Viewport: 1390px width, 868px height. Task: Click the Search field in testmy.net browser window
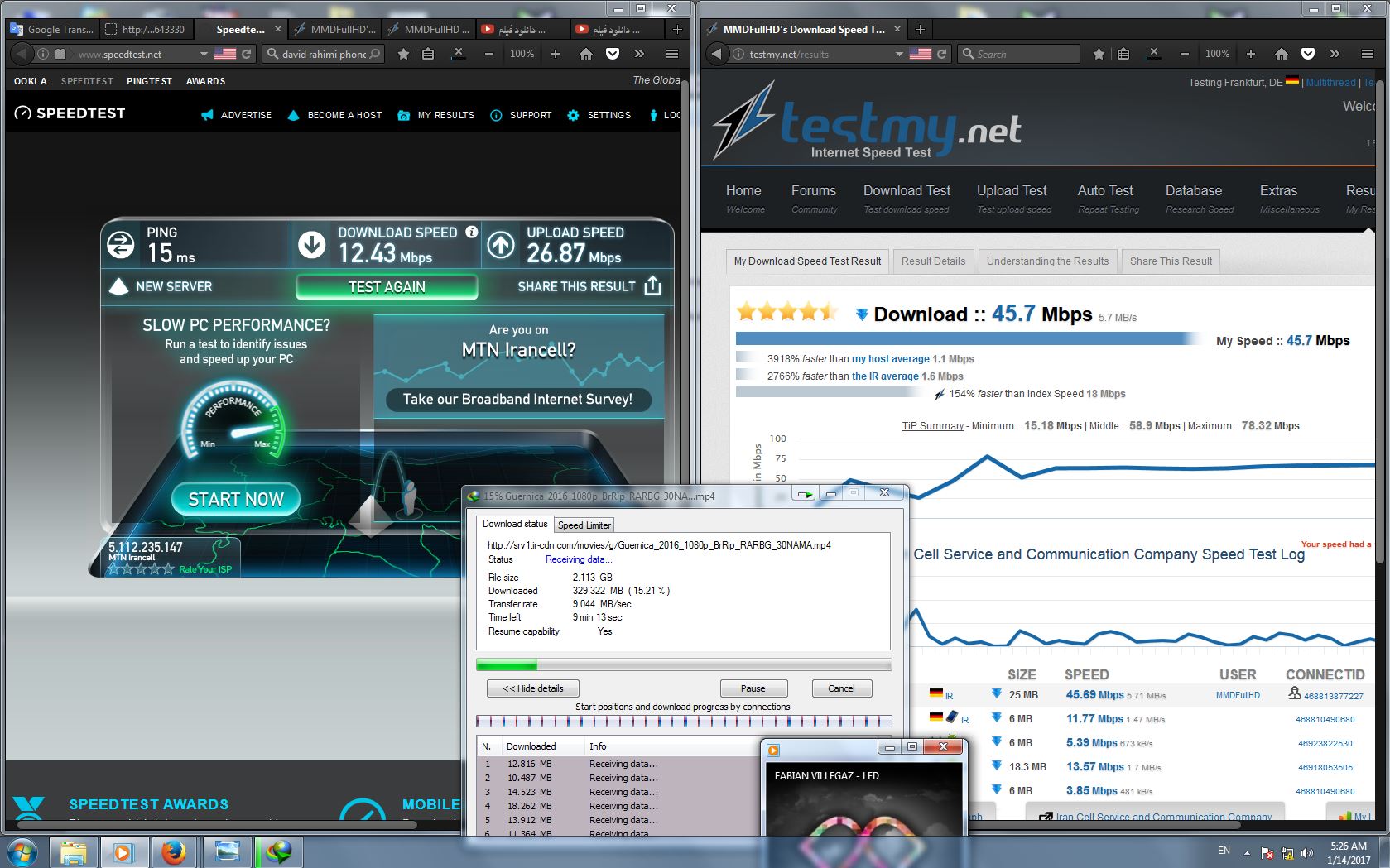1018,54
